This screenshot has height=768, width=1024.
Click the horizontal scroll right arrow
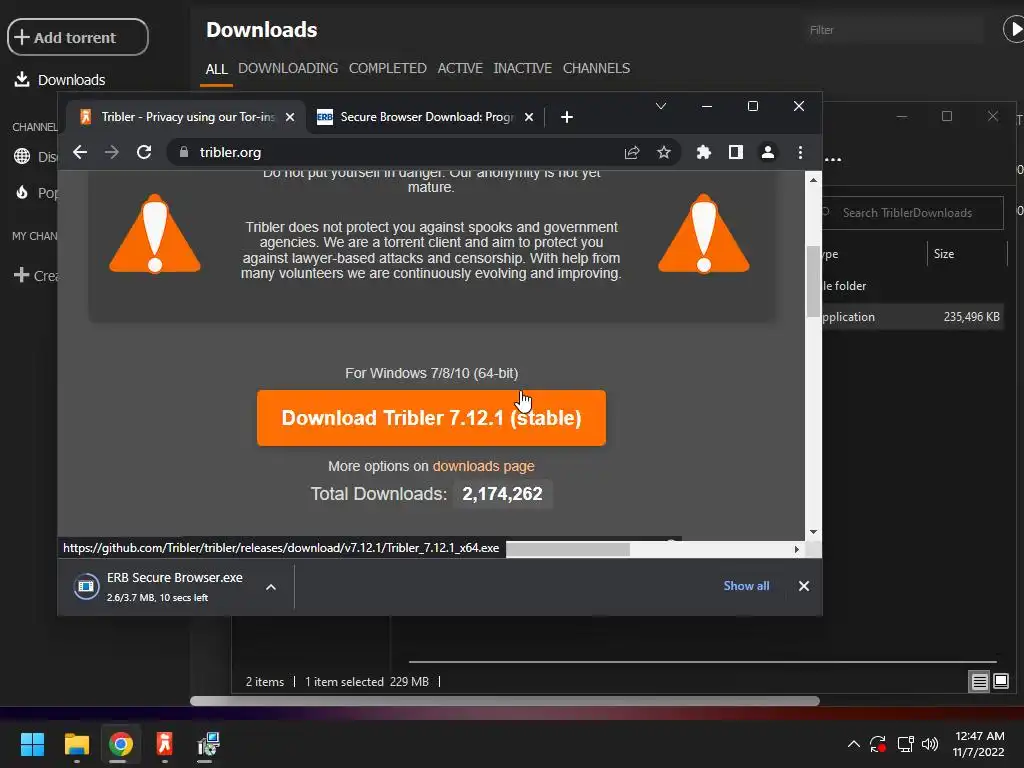tap(797, 549)
